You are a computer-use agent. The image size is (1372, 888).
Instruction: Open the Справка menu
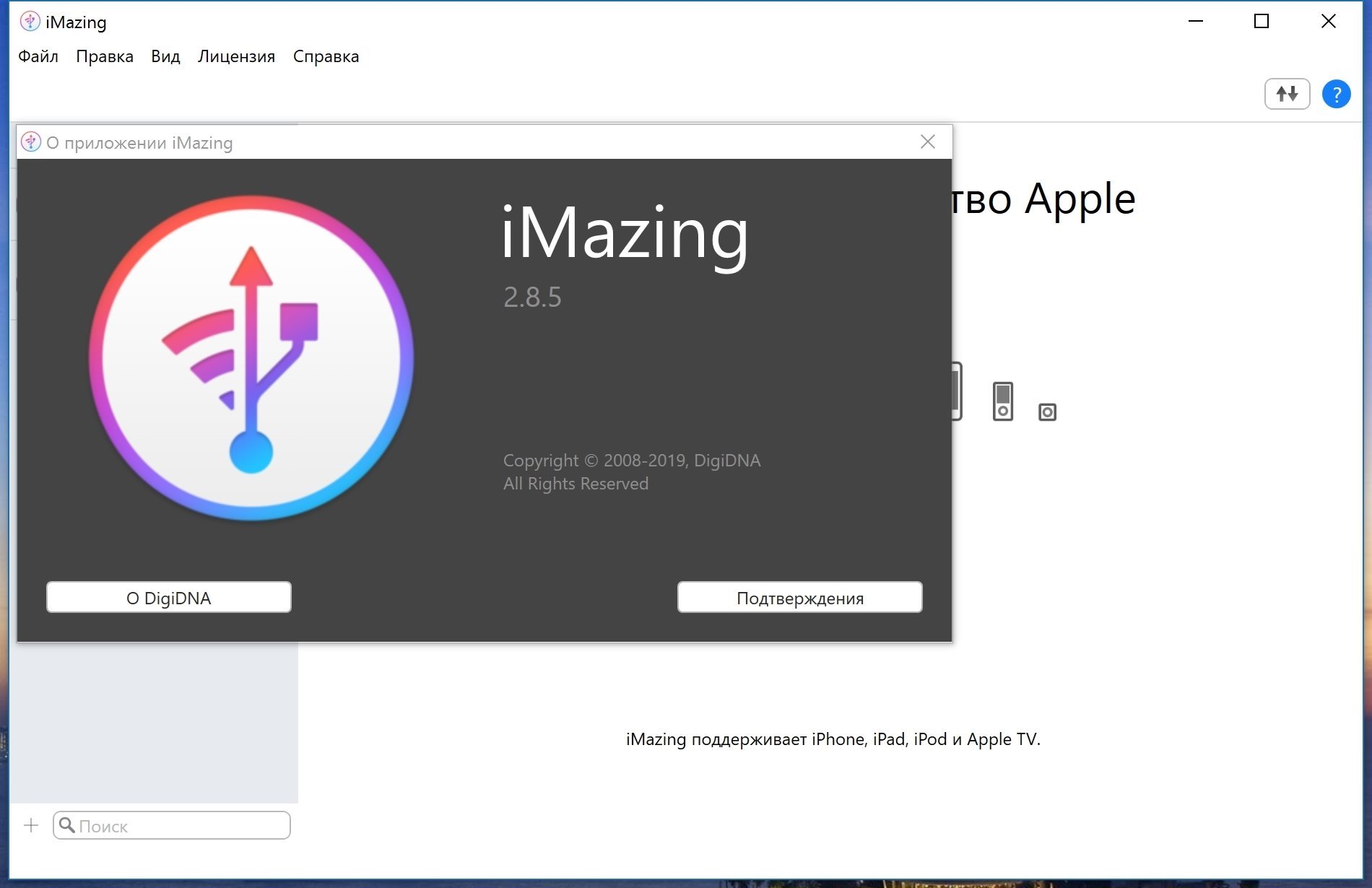click(x=326, y=56)
